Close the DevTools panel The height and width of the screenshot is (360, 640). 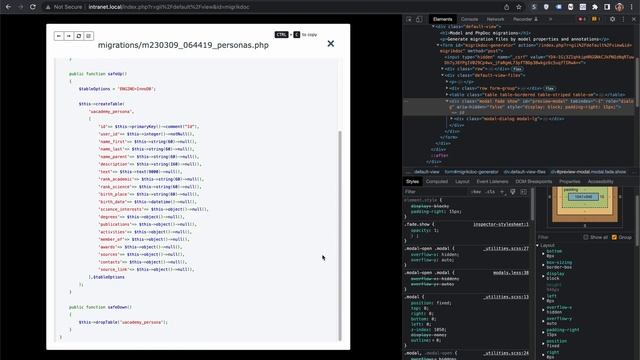pos(634,19)
